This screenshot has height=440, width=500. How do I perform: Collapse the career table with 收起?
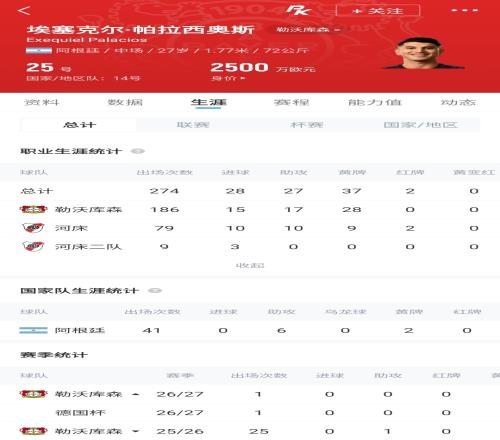point(250,266)
